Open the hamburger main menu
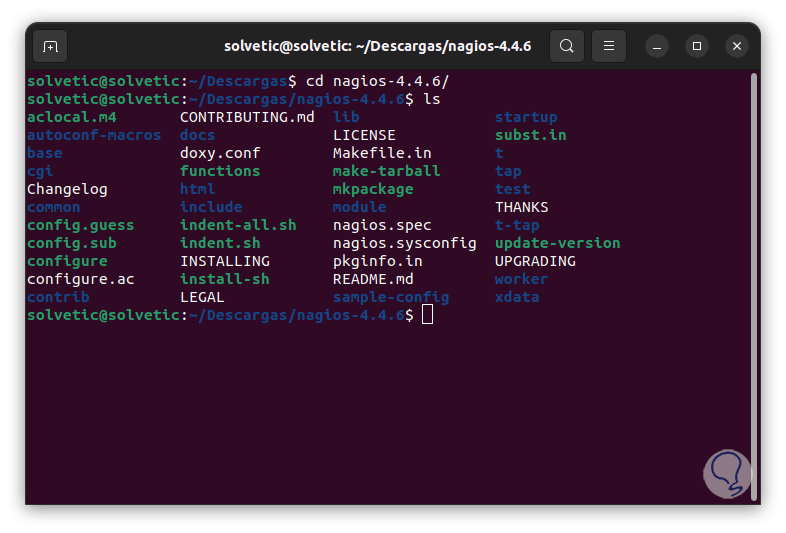Viewport: 786px width, 533px height. pyautogui.click(x=609, y=46)
